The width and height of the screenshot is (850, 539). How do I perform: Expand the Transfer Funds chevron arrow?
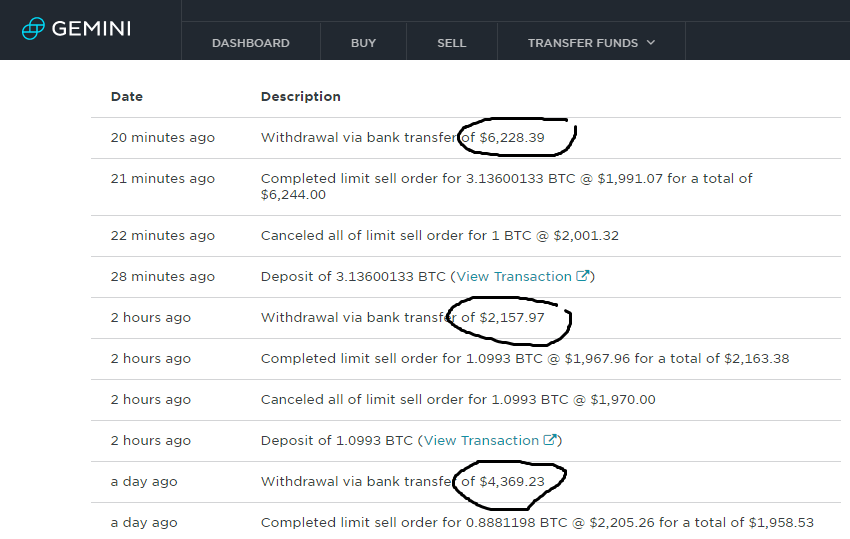651,42
